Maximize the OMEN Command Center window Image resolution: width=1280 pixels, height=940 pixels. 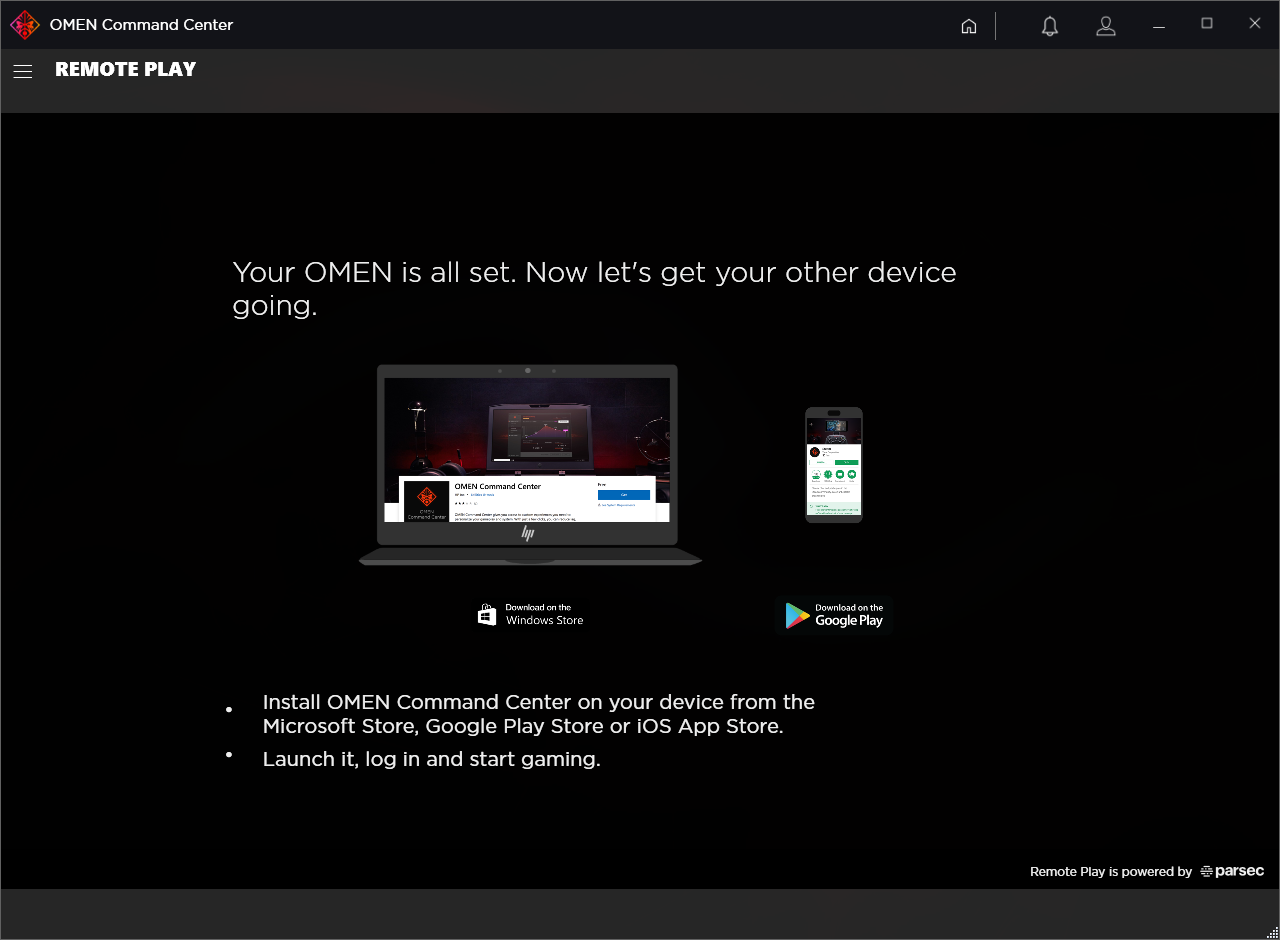(x=1207, y=24)
